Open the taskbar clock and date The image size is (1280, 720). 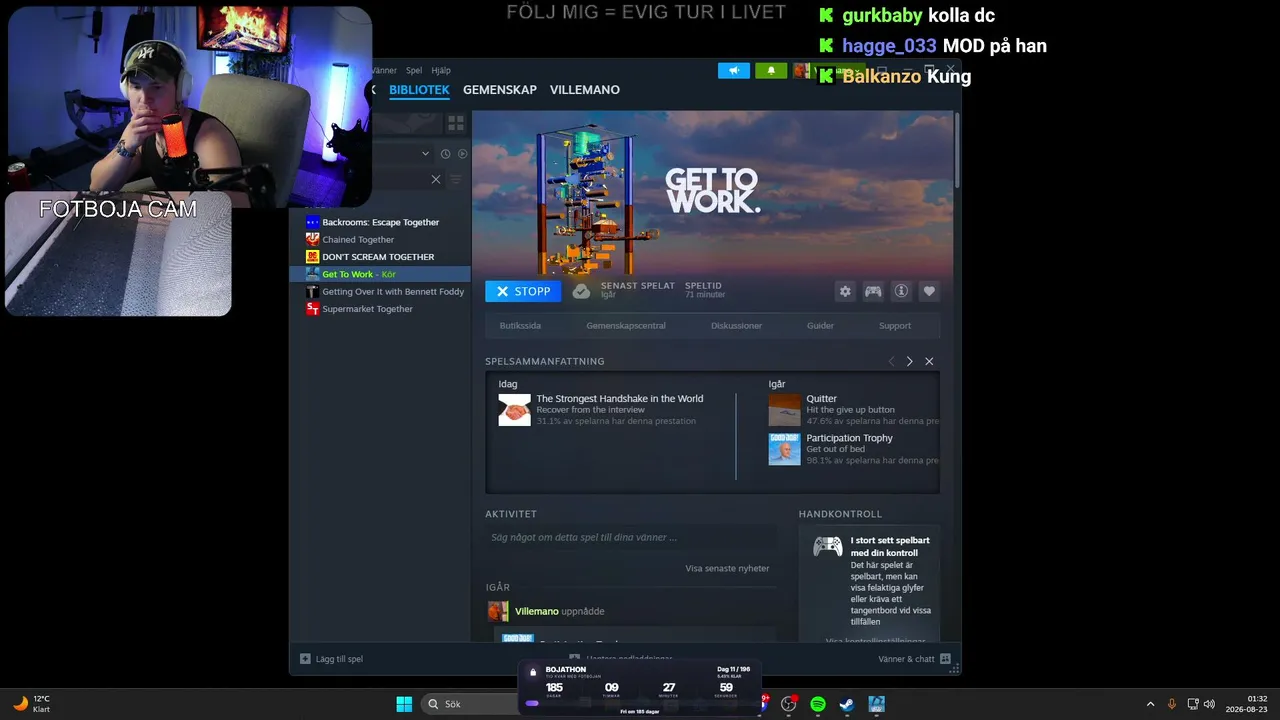(1248, 704)
